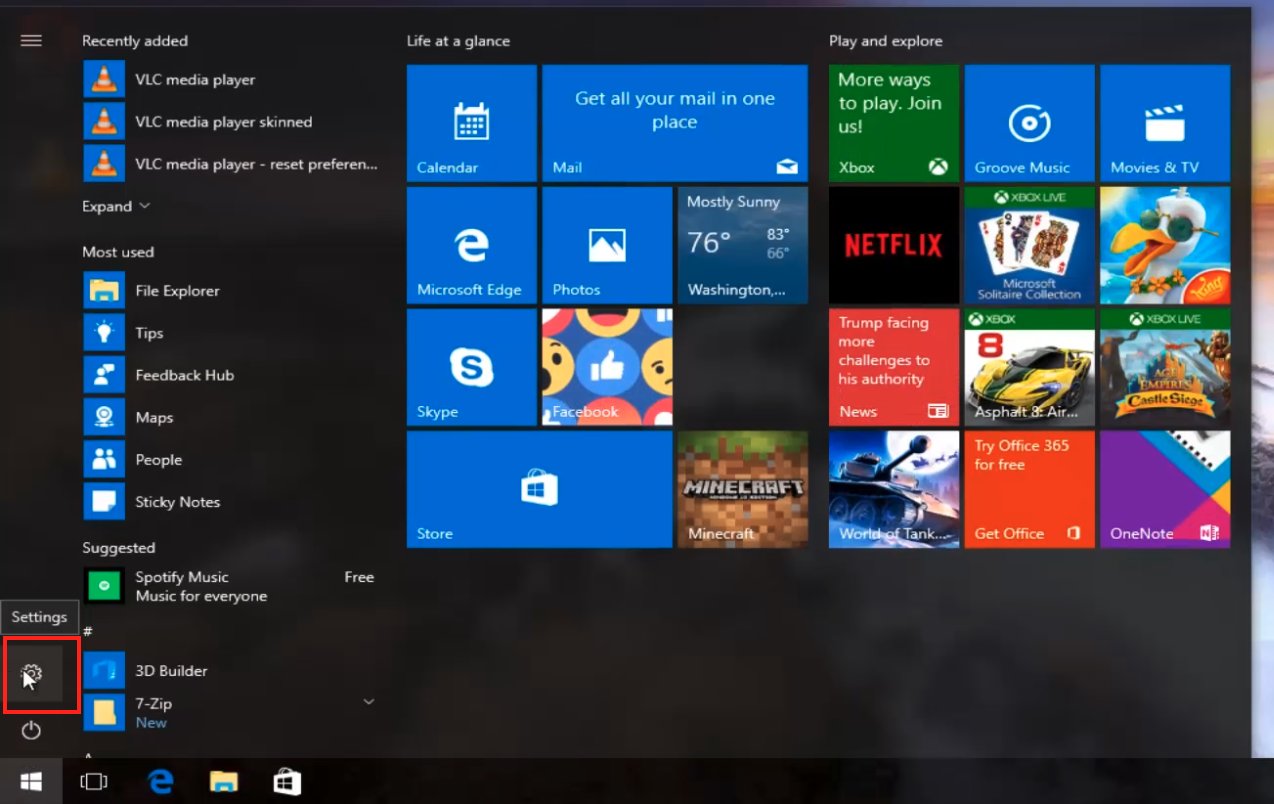Open the Tips app entry
Viewport: 1274px width, 804px height.
click(231, 332)
